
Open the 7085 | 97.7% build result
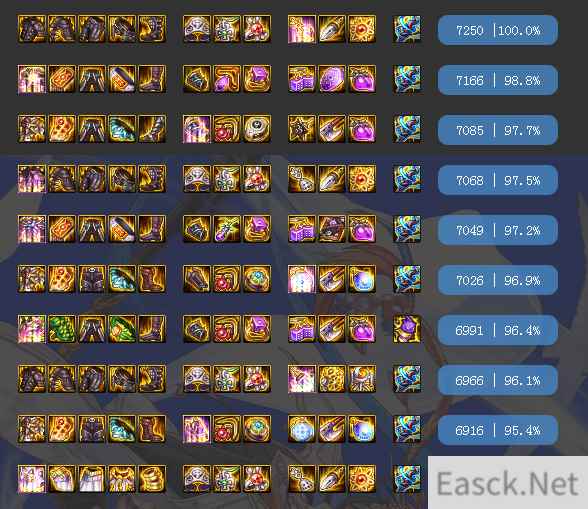(498, 130)
